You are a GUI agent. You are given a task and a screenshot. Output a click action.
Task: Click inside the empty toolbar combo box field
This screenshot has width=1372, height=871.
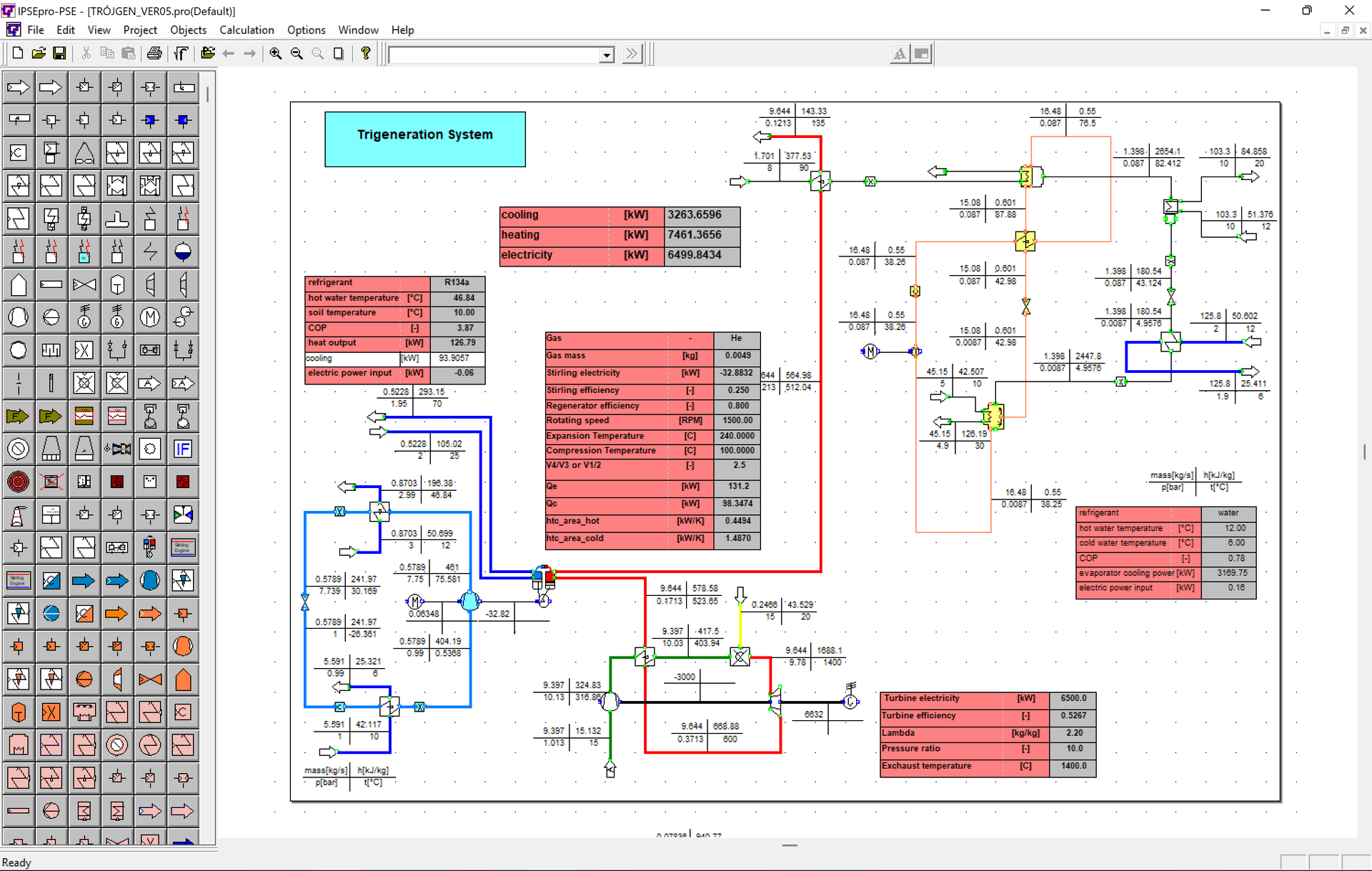tap(494, 55)
